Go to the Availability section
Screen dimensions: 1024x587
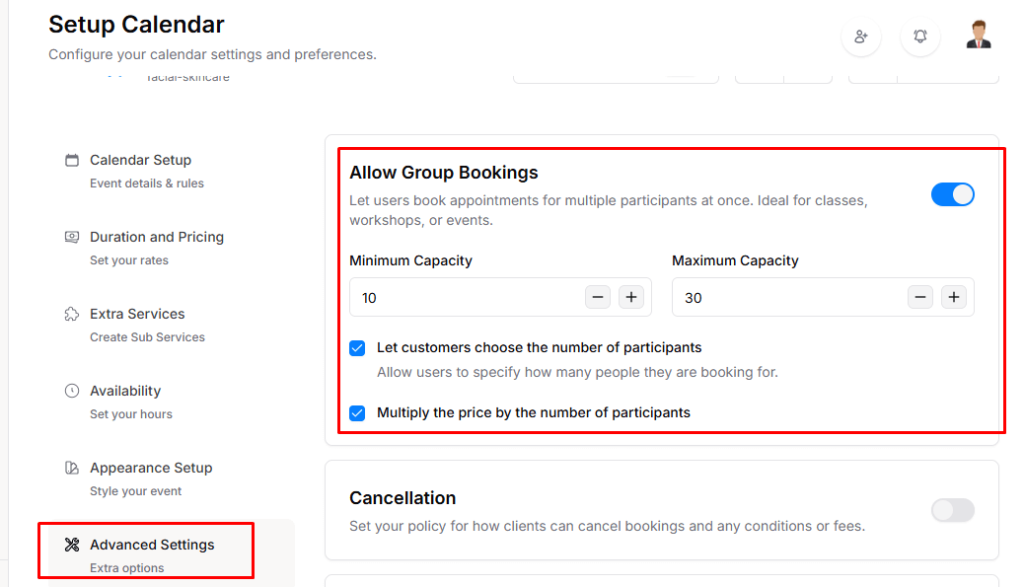point(125,391)
